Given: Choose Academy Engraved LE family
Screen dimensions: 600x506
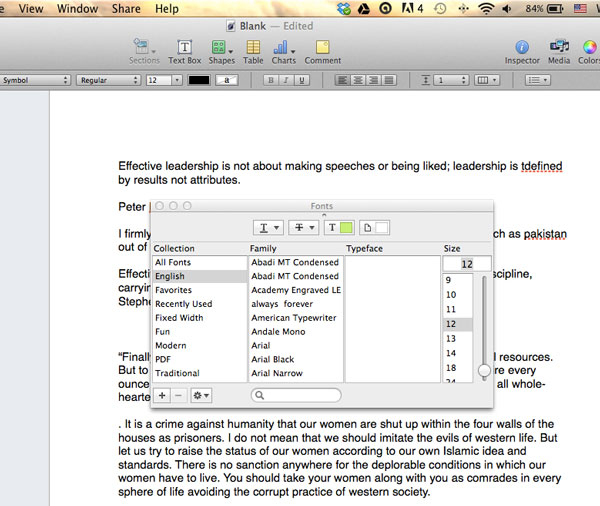Looking at the screenshot, I should point(296,290).
